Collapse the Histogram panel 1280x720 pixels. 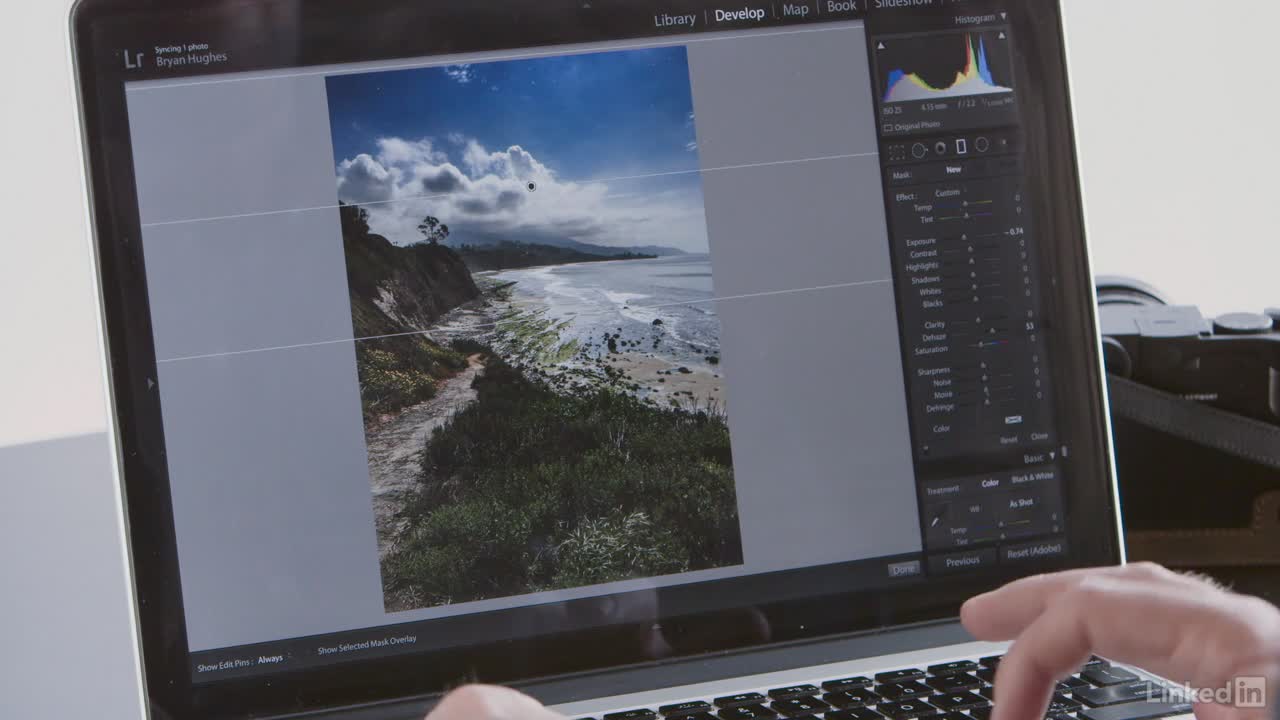(1003, 16)
